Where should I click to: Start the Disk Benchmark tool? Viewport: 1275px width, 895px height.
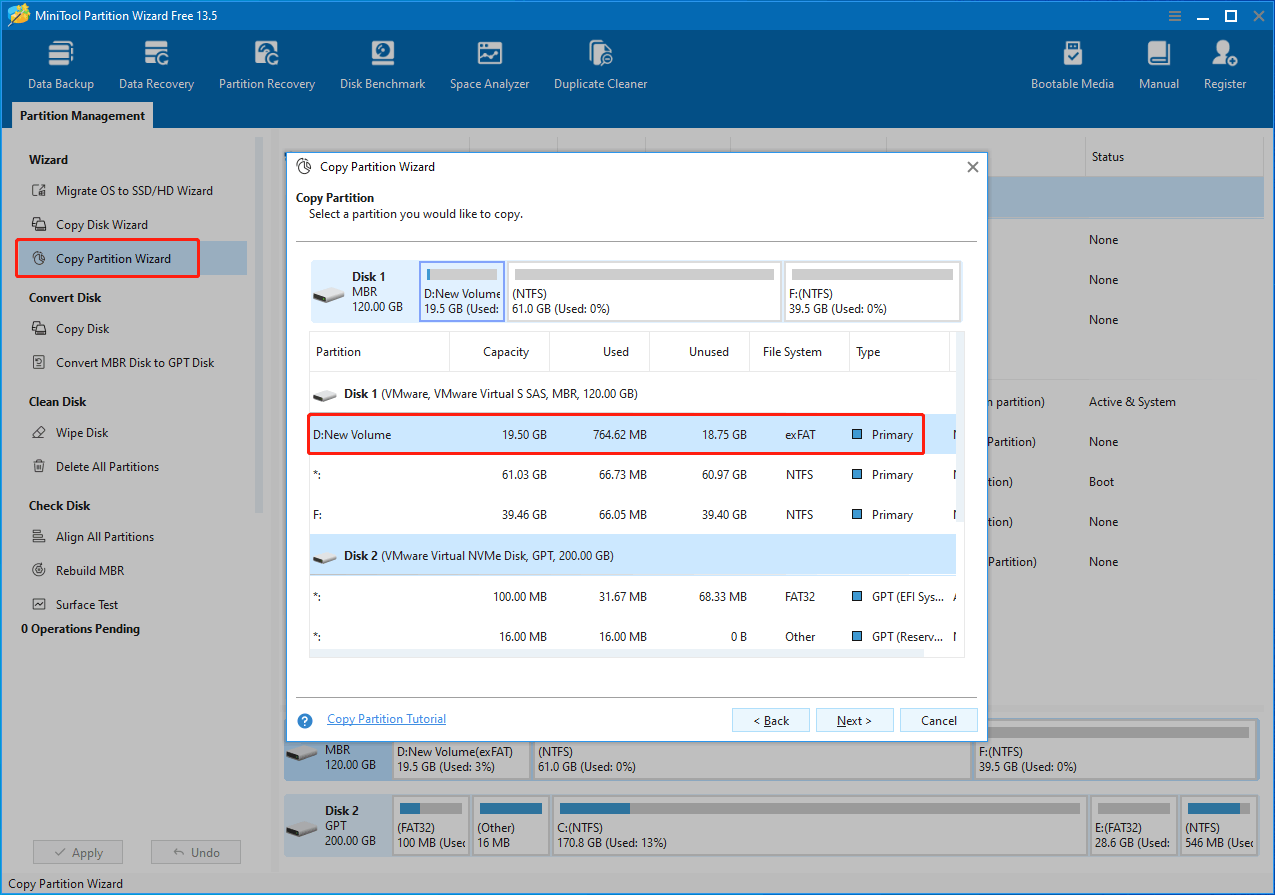coord(382,63)
